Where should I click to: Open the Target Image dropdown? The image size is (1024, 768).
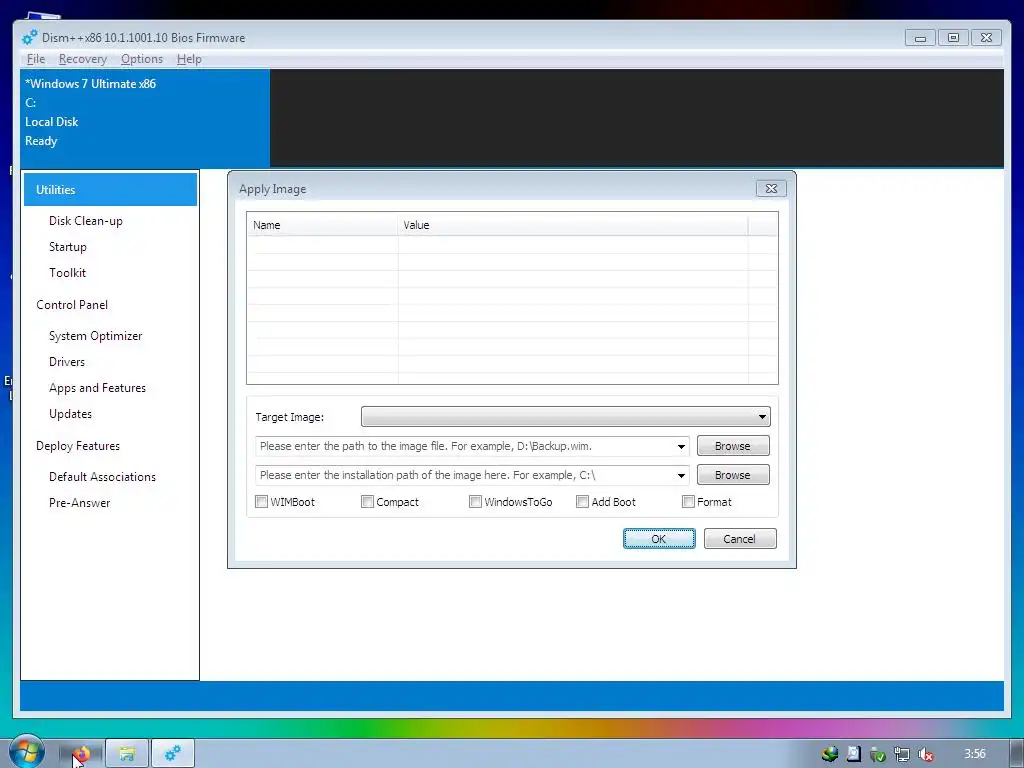click(x=566, y=417)
